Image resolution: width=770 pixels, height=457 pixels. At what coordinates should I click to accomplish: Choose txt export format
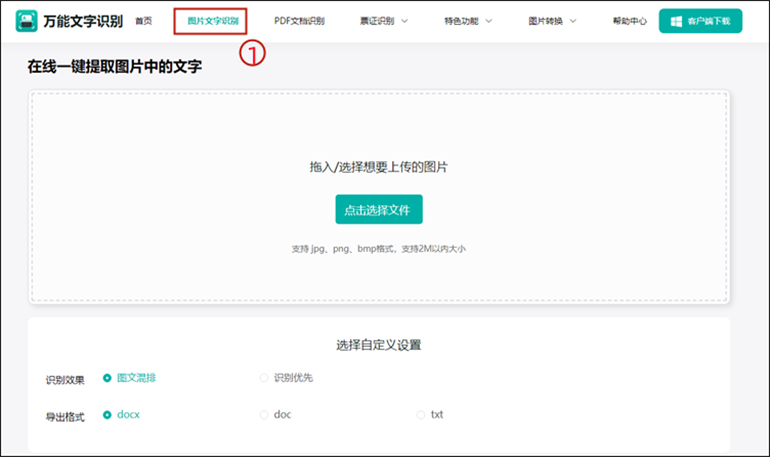point(430,415)
